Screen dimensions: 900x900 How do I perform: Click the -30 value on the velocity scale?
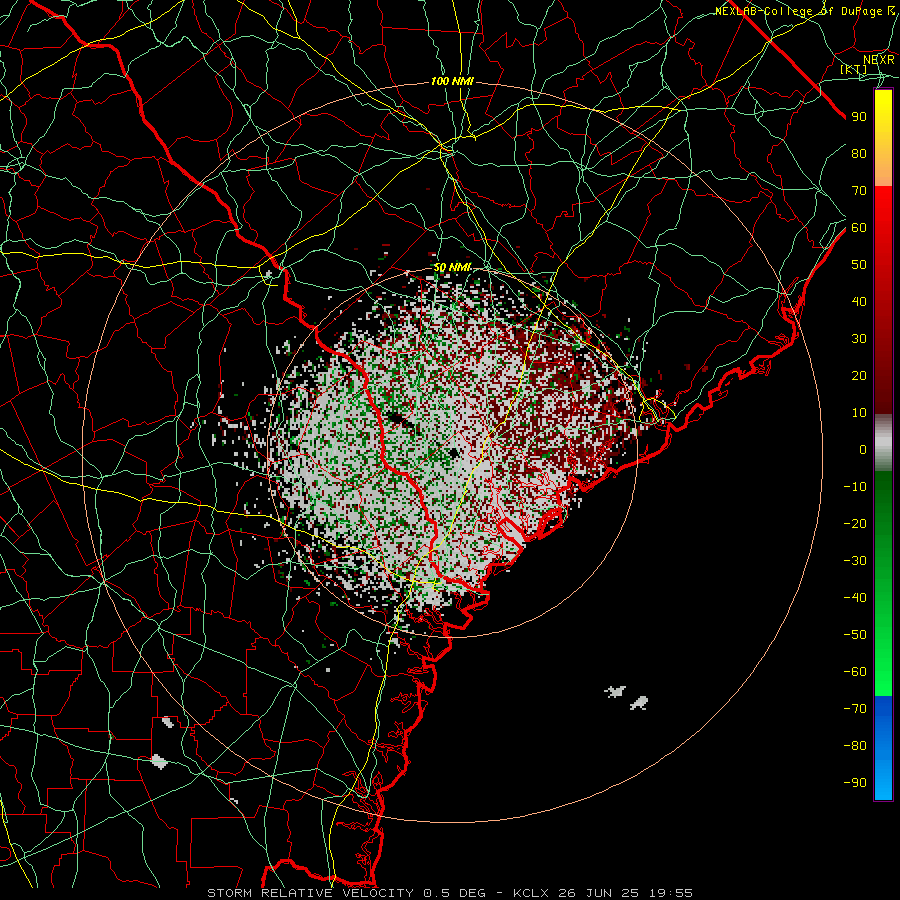(855, 561)
